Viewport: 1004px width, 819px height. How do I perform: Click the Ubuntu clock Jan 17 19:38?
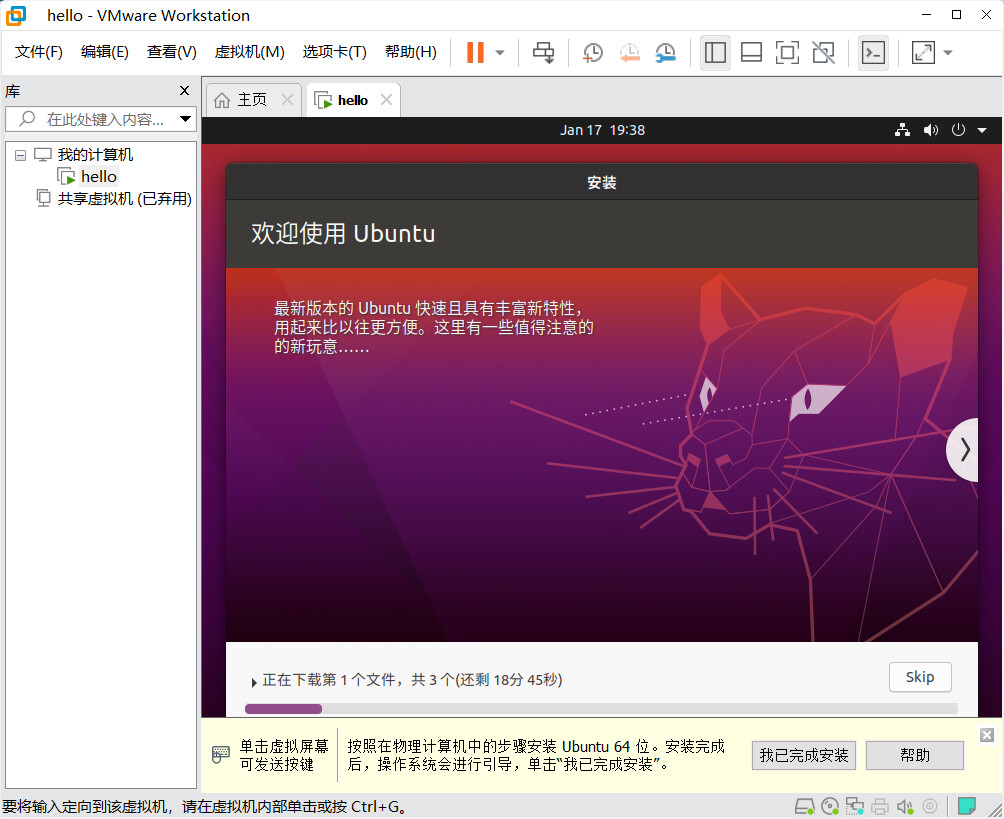(603, 130)
